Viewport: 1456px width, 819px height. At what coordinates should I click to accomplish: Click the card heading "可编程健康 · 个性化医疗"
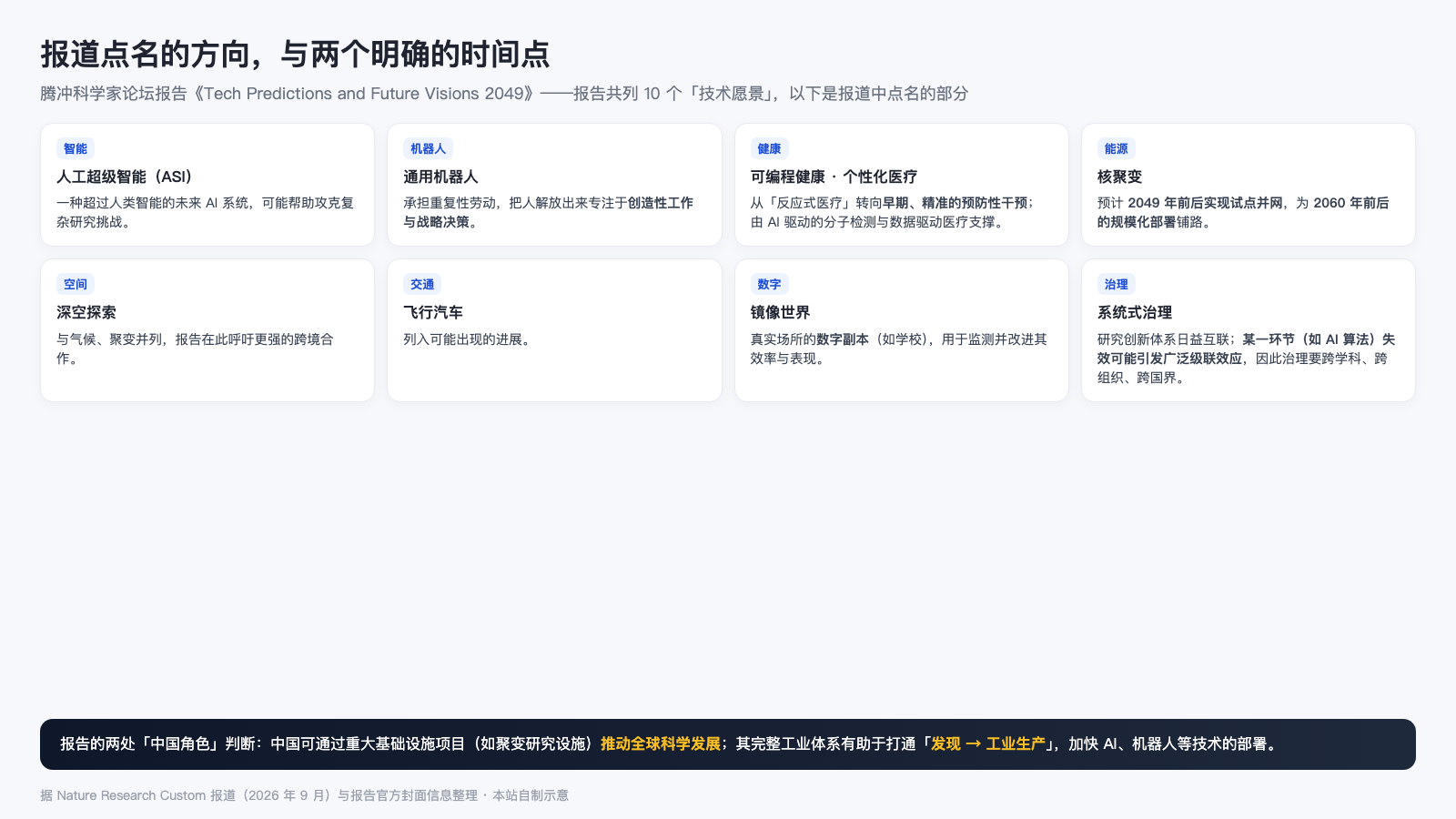[834, 177]
